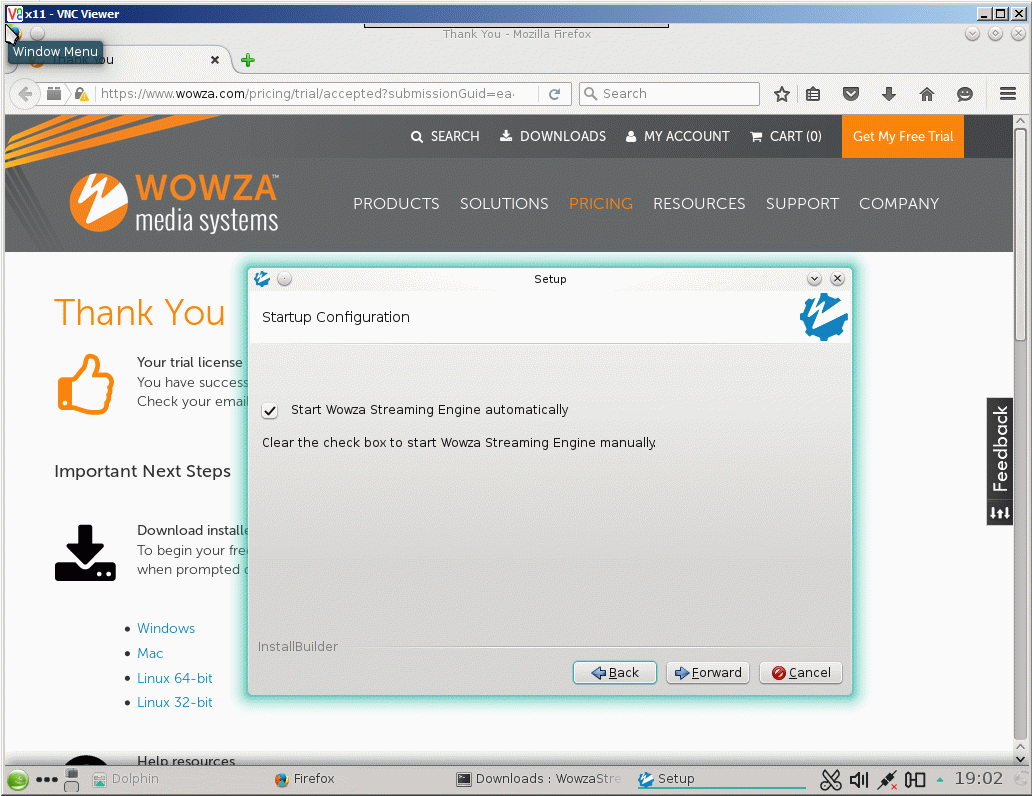The width and height of the screenshot is (1032, 796).
Task: Click the volume tray icon
Action: [859, 780]
